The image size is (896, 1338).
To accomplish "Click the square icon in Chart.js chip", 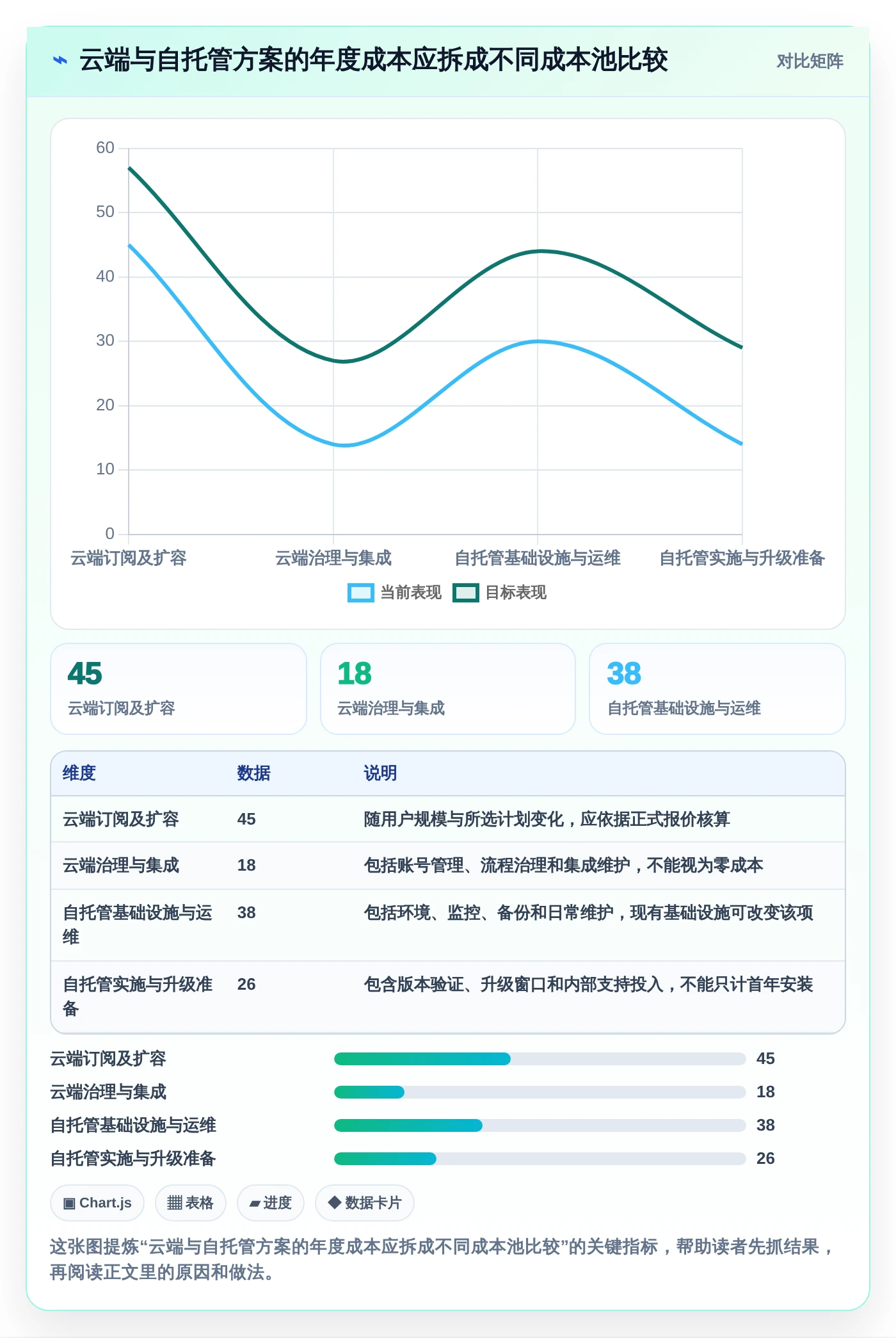I will [69, 1204].
